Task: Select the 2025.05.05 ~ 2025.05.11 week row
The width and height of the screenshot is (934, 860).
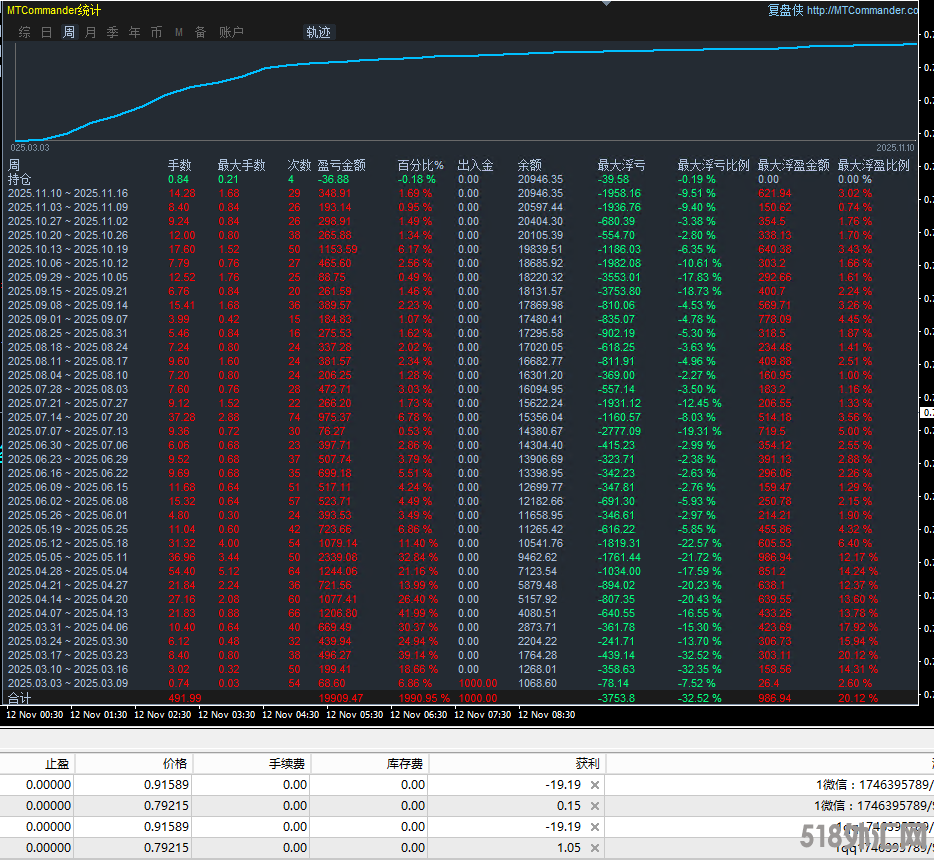Action: (x=68, y=557)
